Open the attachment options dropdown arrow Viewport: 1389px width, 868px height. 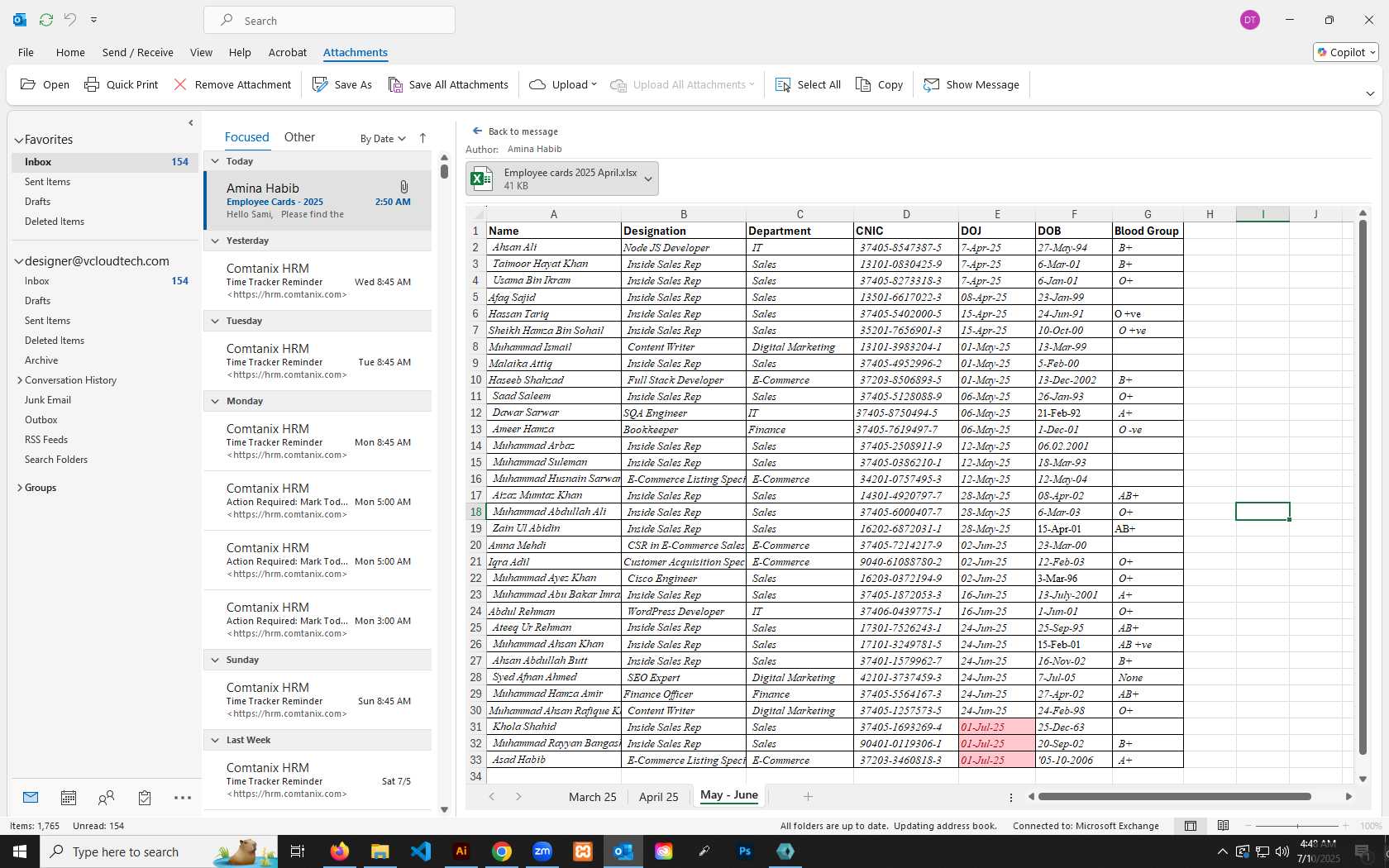tap(648, 179)
